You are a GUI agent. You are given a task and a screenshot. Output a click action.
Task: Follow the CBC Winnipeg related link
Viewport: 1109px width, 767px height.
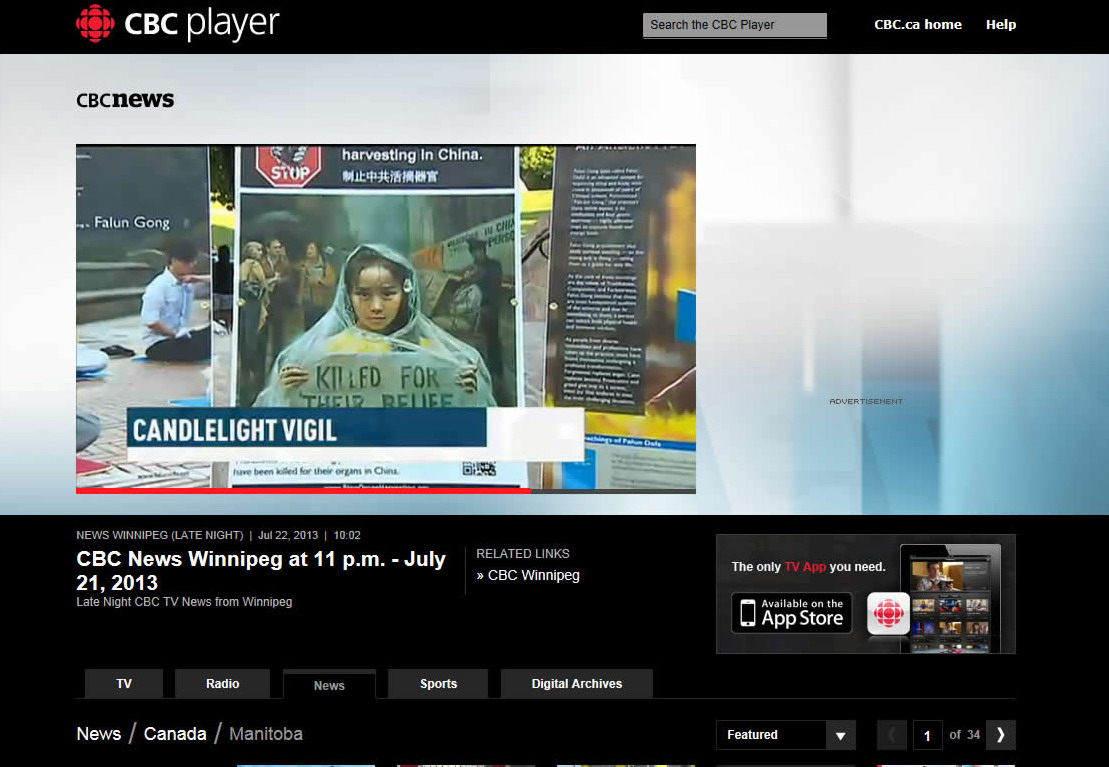click(533, 575)
